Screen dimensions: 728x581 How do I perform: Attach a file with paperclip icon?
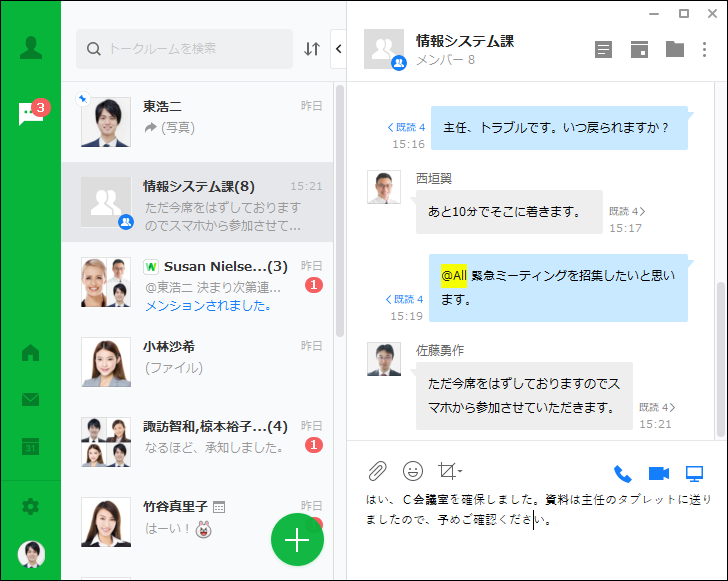click(376, 471)
